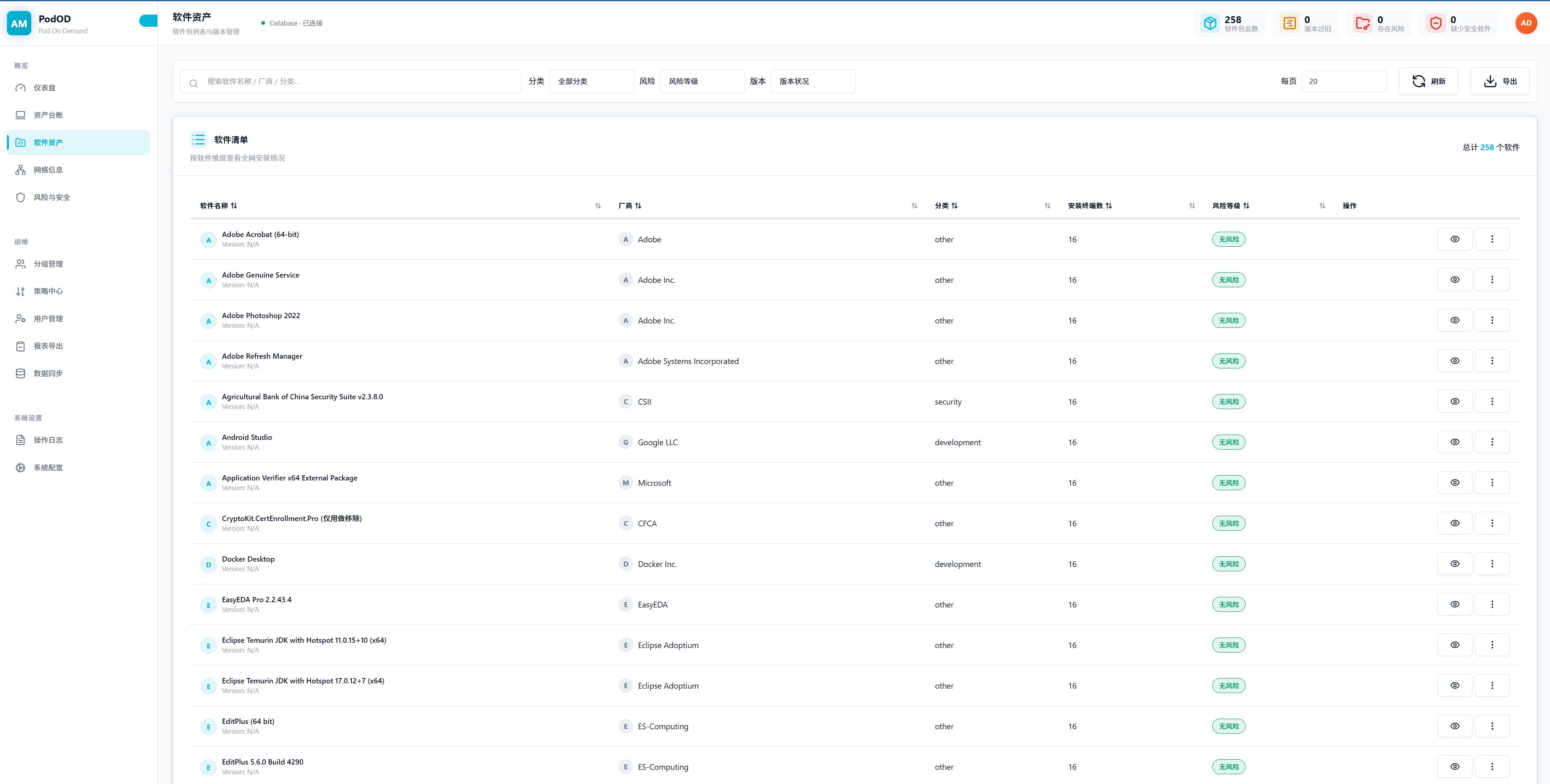Click the package total count card

tap(1229, 24)
